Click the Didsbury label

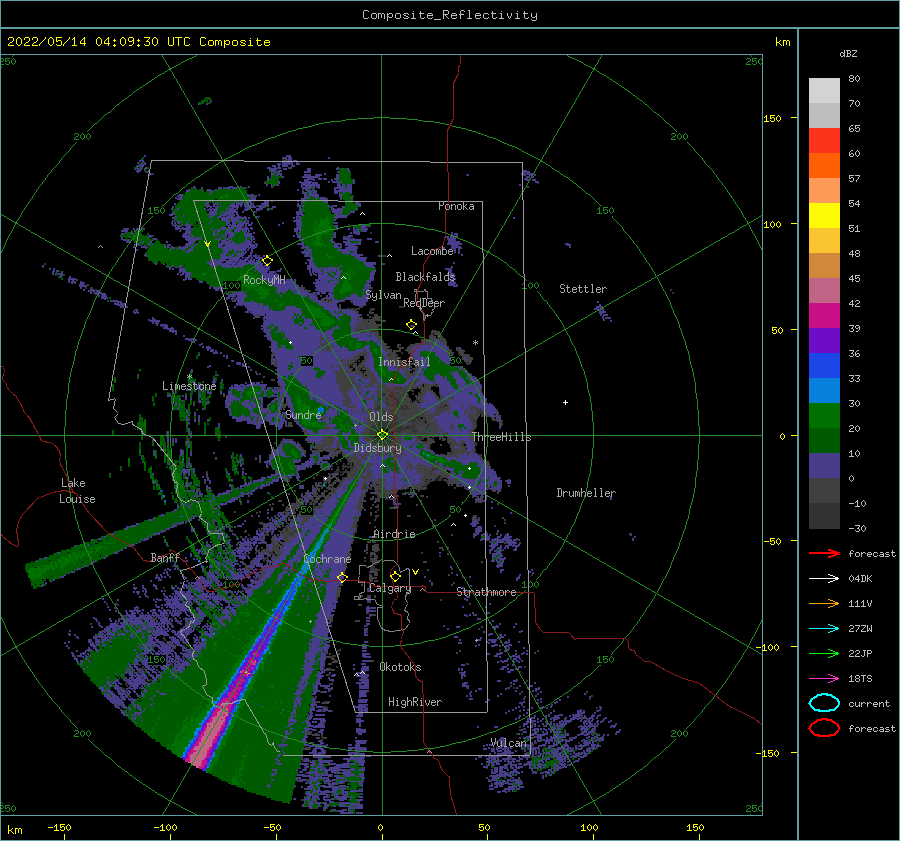click(x=377, y=448)
